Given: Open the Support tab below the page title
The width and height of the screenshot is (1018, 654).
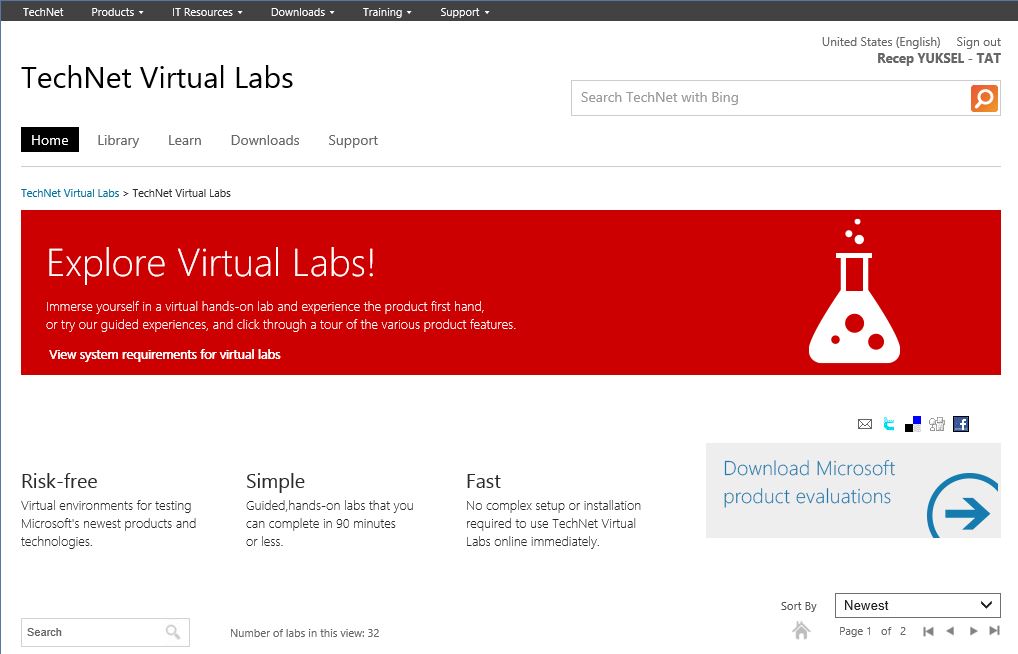Looking at the screenshot, I should [353, 140].
